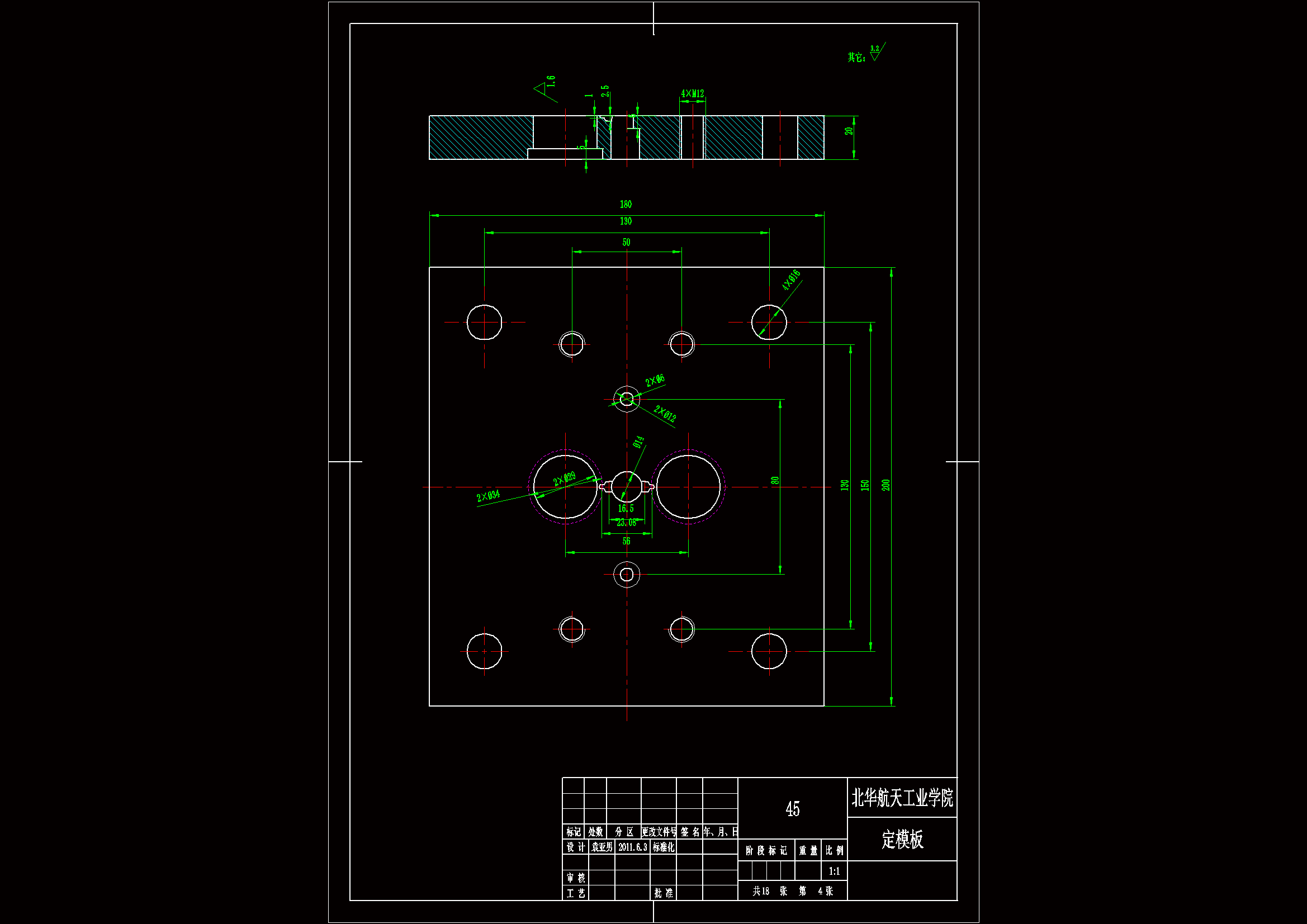Select the 20 thickness dimension in section view
The height and width of the screenshot is (924, 1307).
pos(849,131)
